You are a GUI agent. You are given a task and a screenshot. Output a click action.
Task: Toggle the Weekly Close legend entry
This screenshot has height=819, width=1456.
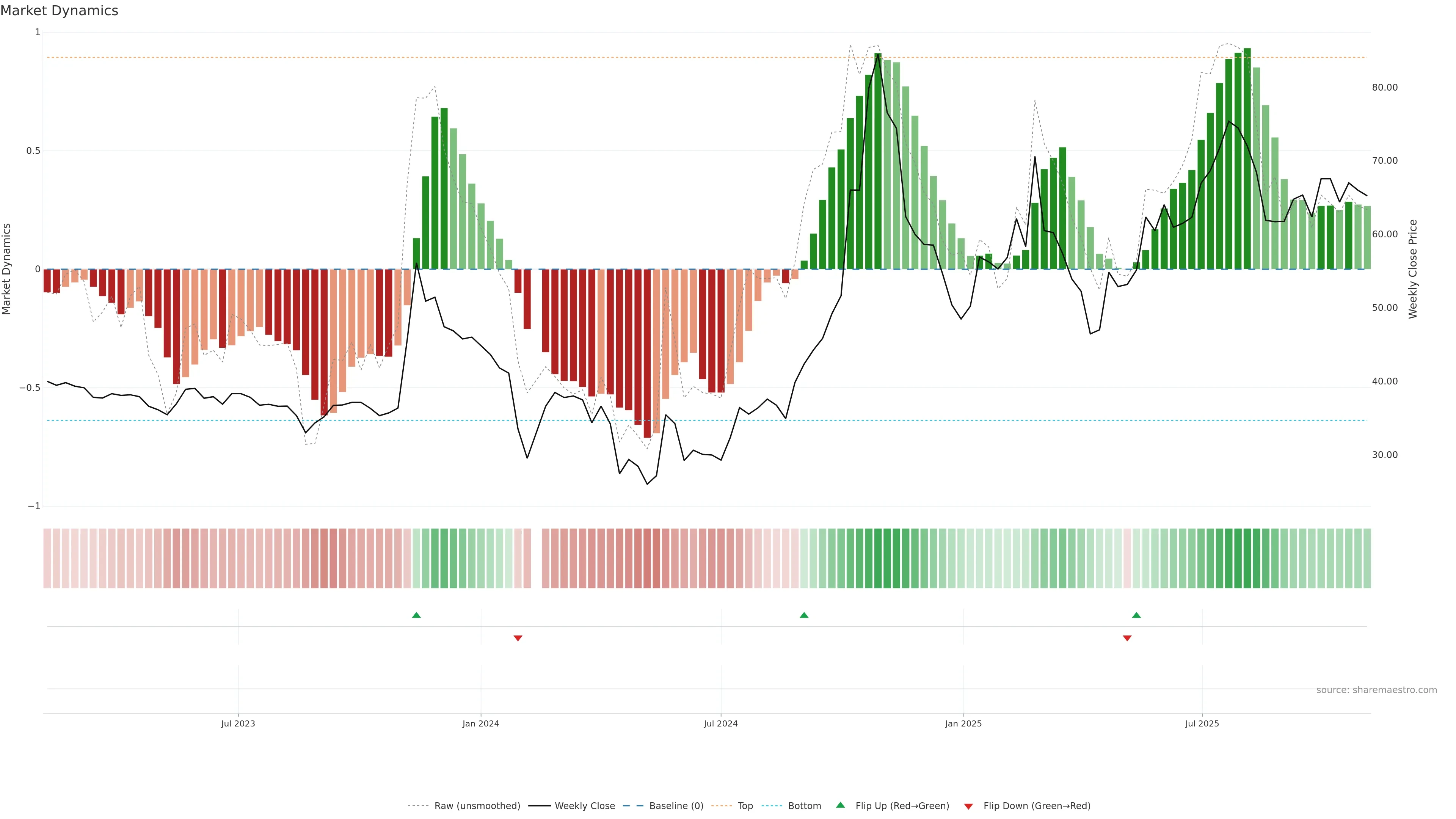point(584,806)
